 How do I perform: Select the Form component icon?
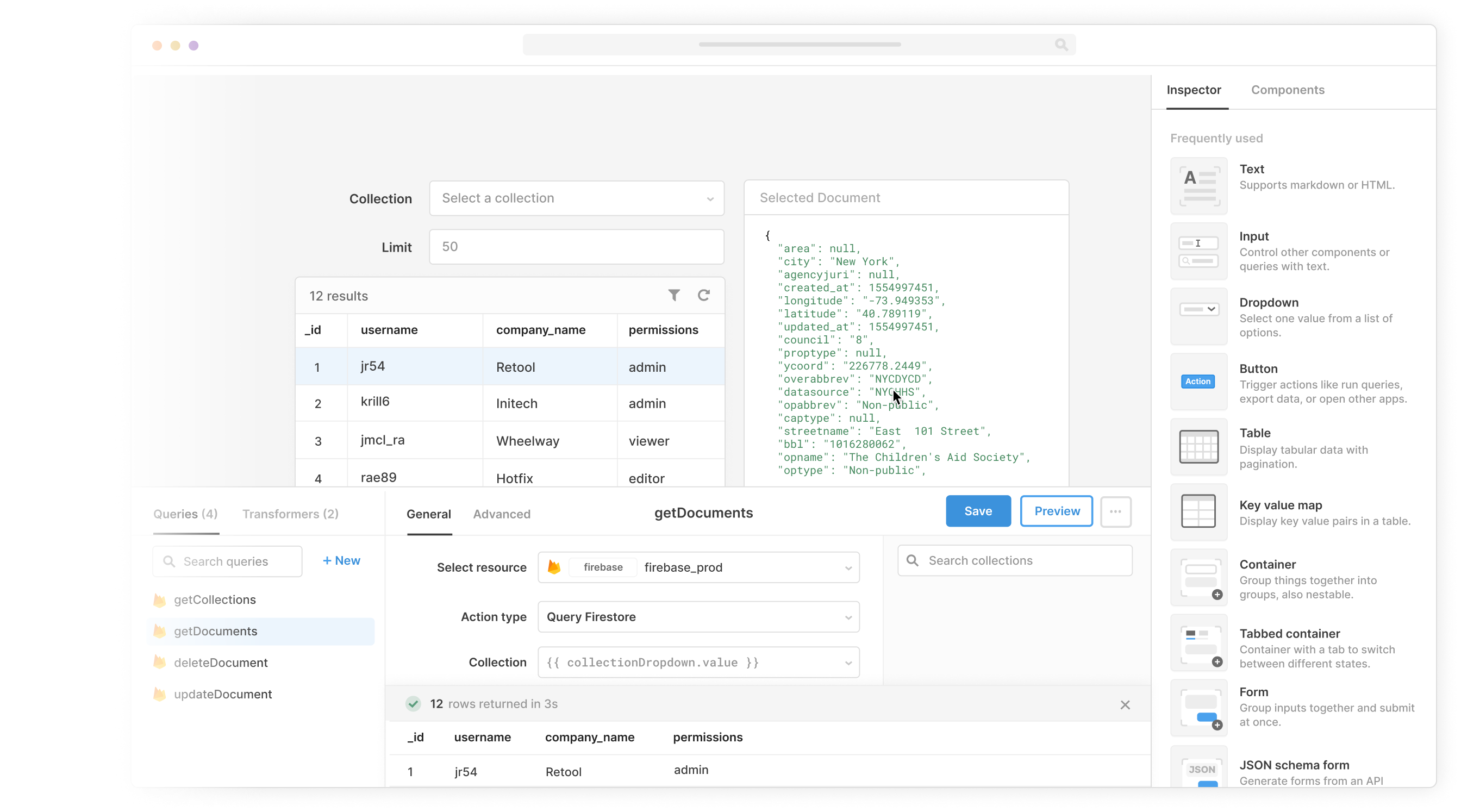coord(1198,708)
